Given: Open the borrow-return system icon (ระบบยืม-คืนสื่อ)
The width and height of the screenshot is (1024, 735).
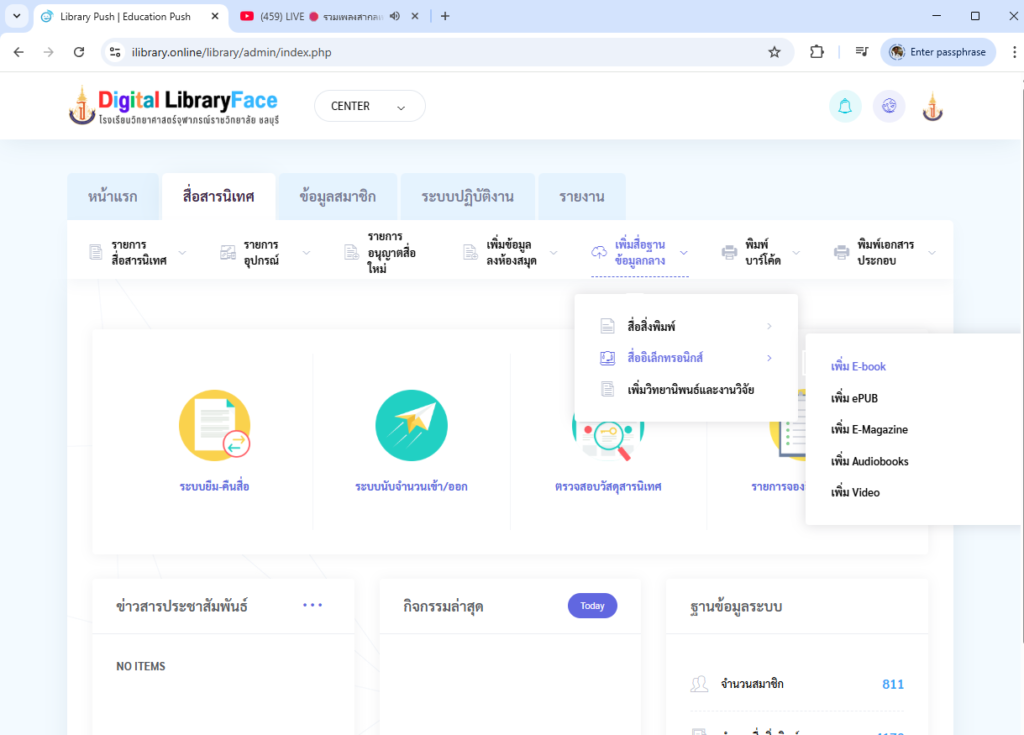Looking at the screenshot, I should pos(214,425).
